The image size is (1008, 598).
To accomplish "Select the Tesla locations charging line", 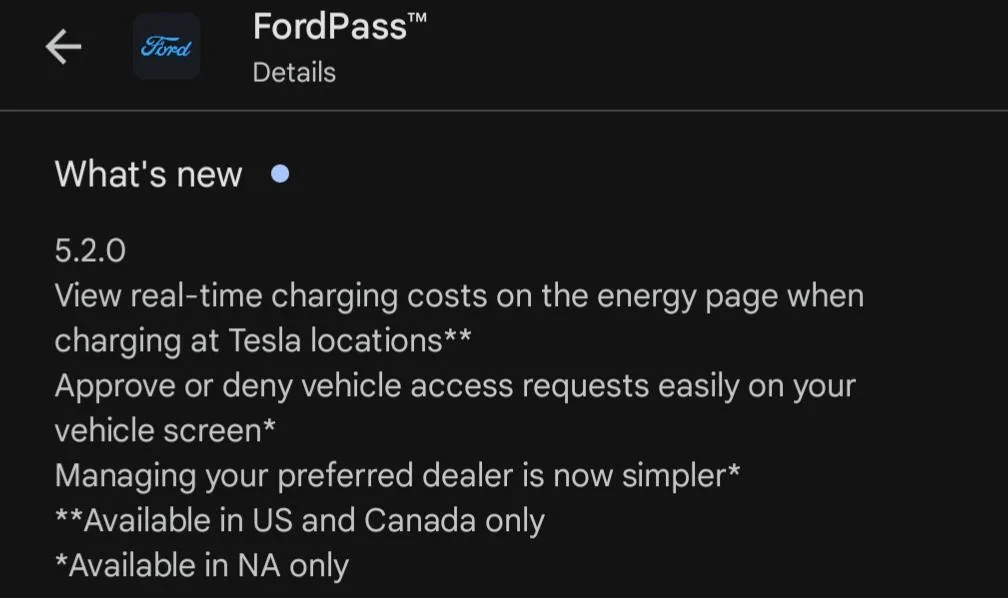I will click(459, 295).
